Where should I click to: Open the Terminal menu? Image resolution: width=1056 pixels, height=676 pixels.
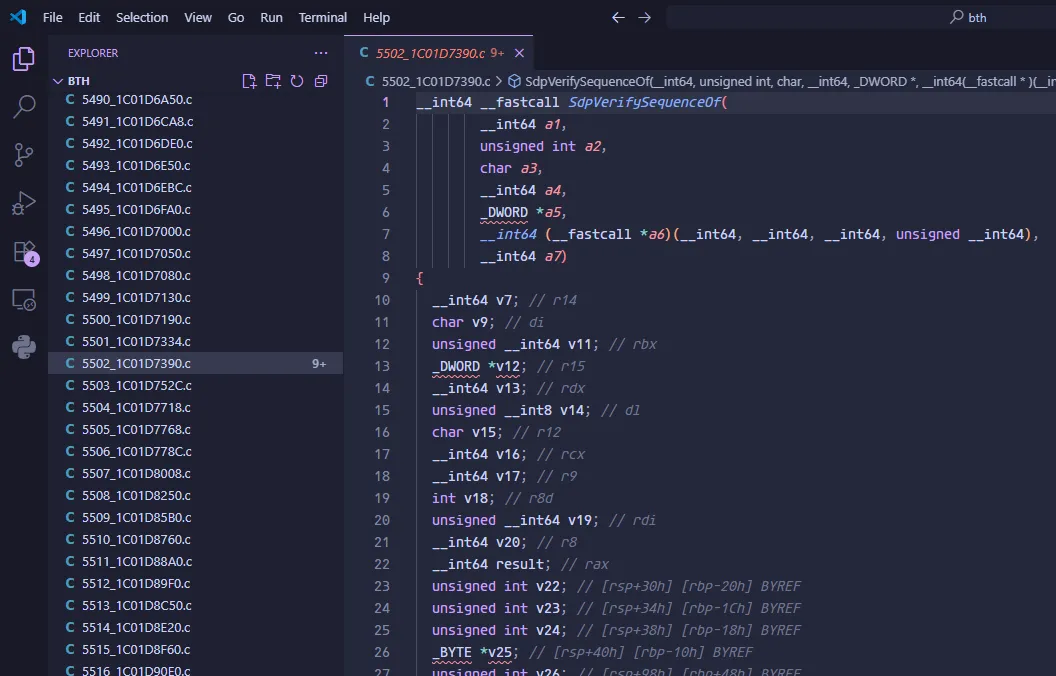(323, 17)
